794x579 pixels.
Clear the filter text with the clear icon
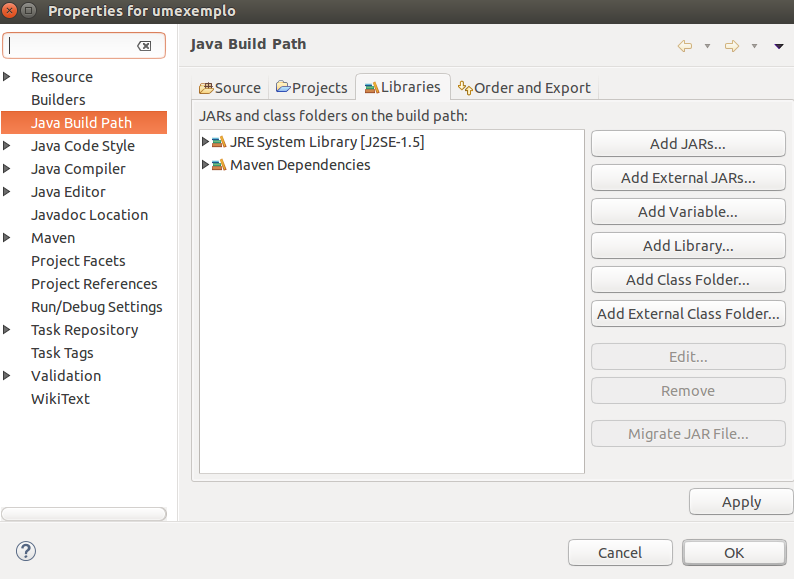[x=144, y=46]
